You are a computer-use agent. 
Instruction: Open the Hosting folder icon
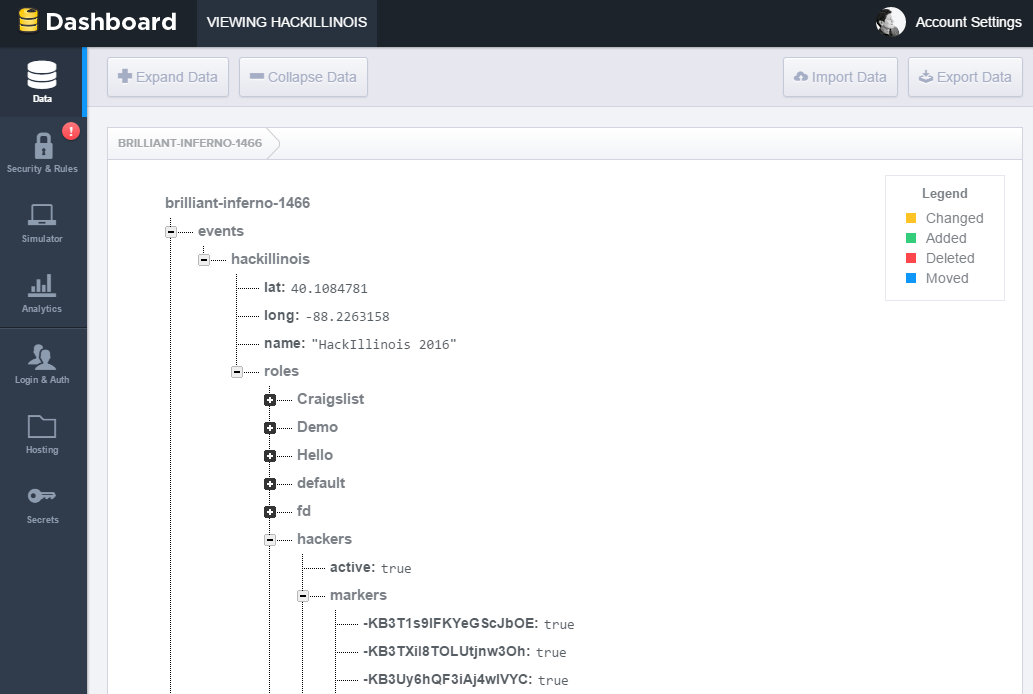point(42,426)
